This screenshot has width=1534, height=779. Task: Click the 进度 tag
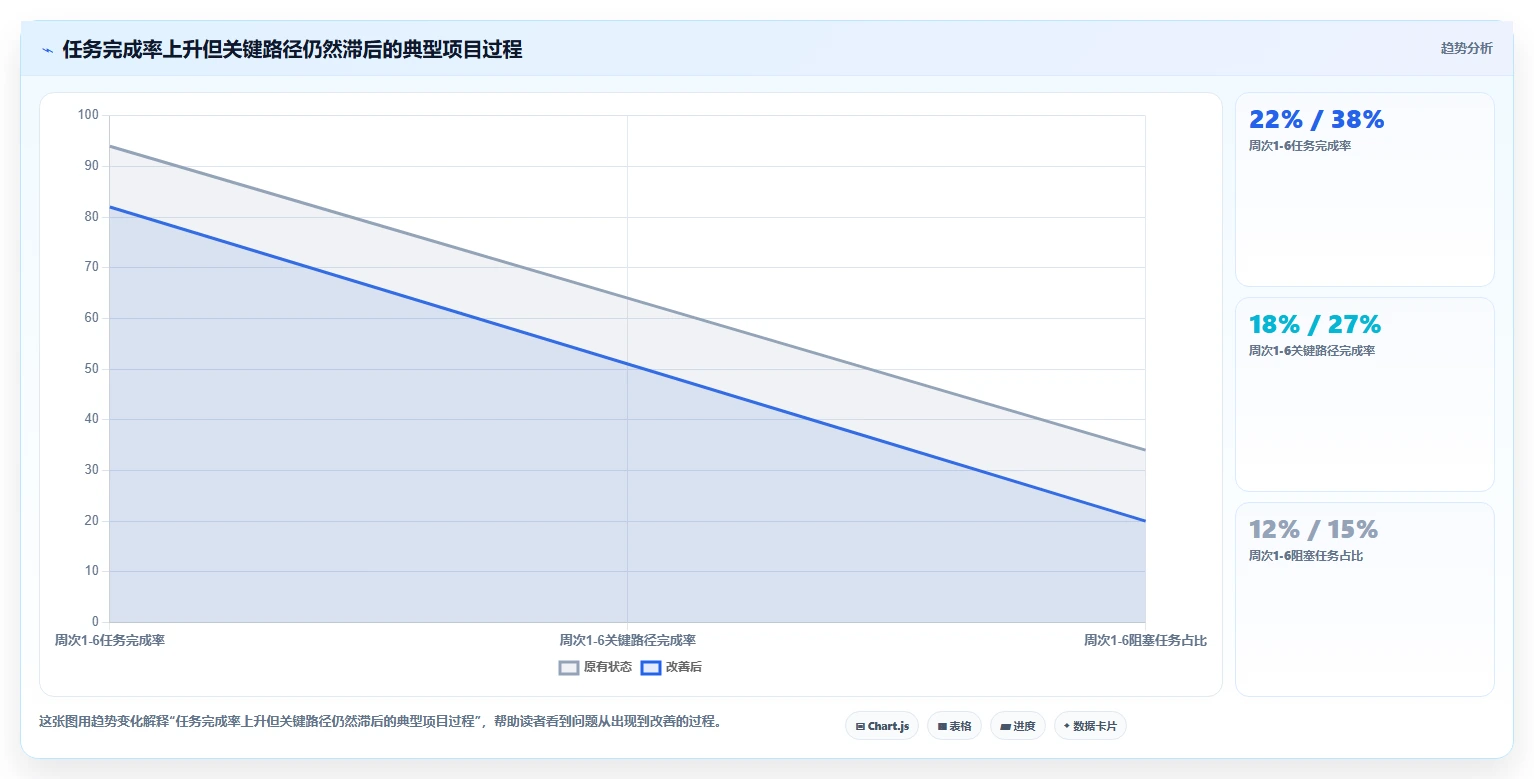1018,726
